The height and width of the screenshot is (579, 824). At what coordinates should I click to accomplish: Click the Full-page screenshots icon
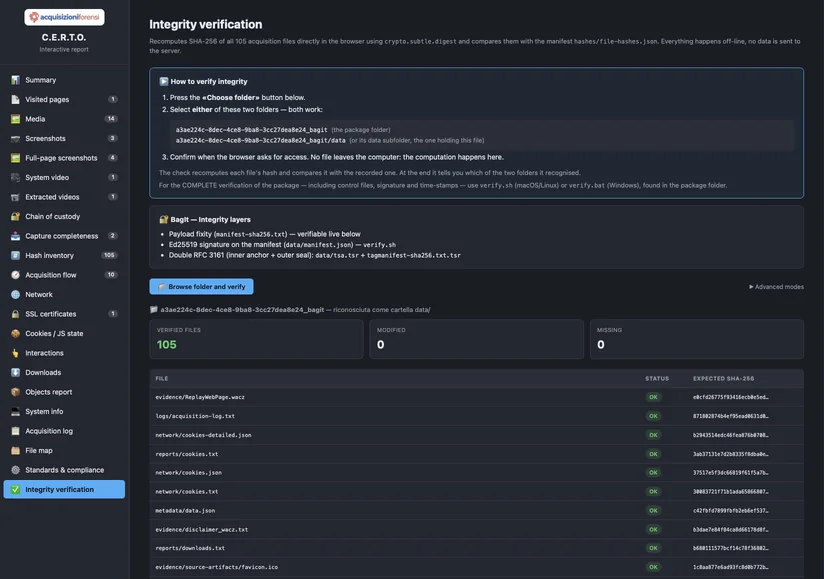(x=15, y=158)
